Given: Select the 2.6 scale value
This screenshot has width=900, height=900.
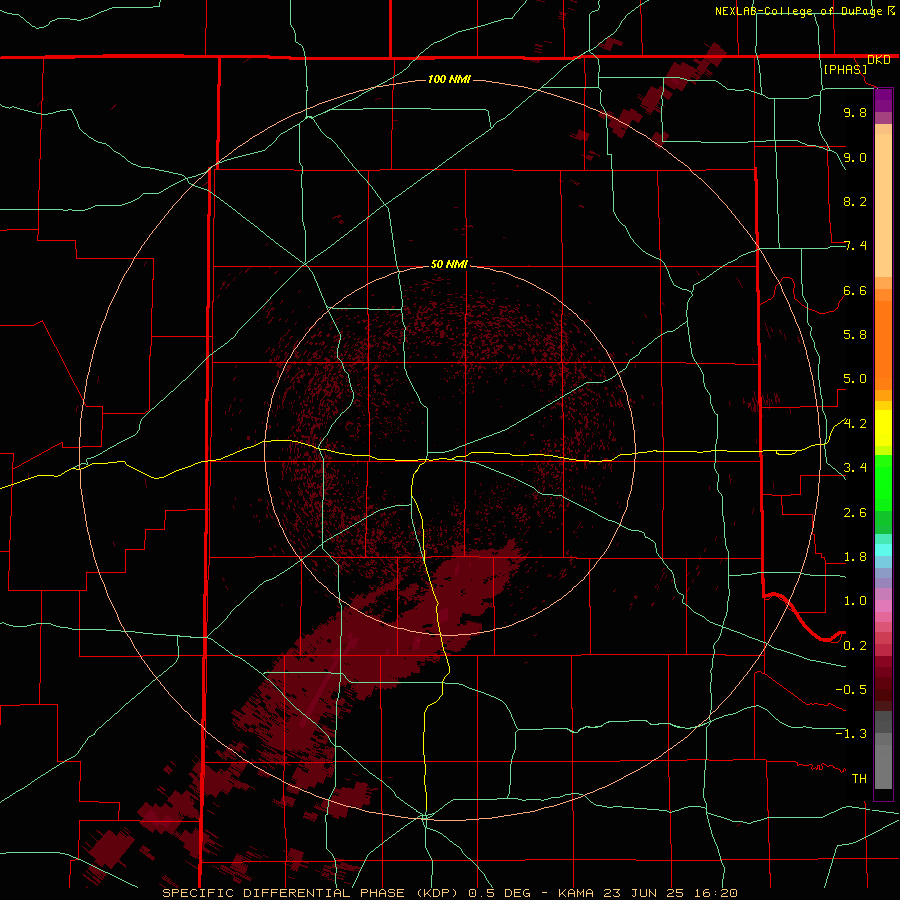Looking at the screenshot, I should [x=855, y=513].
